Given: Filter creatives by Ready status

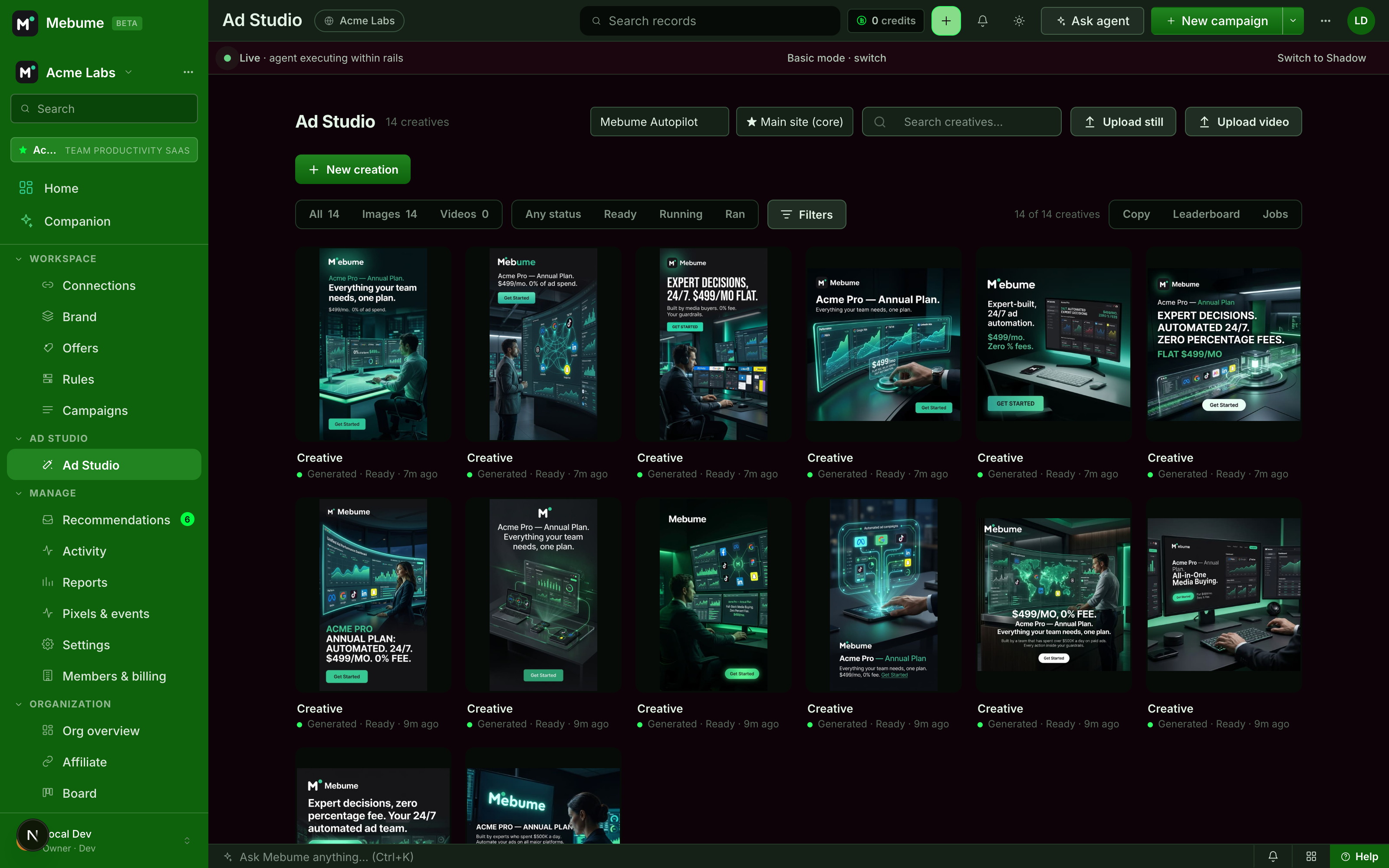Looking at the screenshot, I should tap(620, 214).
